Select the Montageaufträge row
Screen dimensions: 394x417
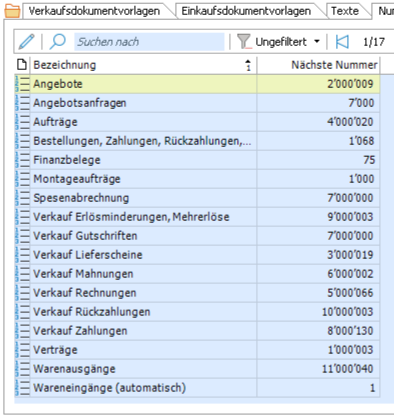click(x=197, y=179)
